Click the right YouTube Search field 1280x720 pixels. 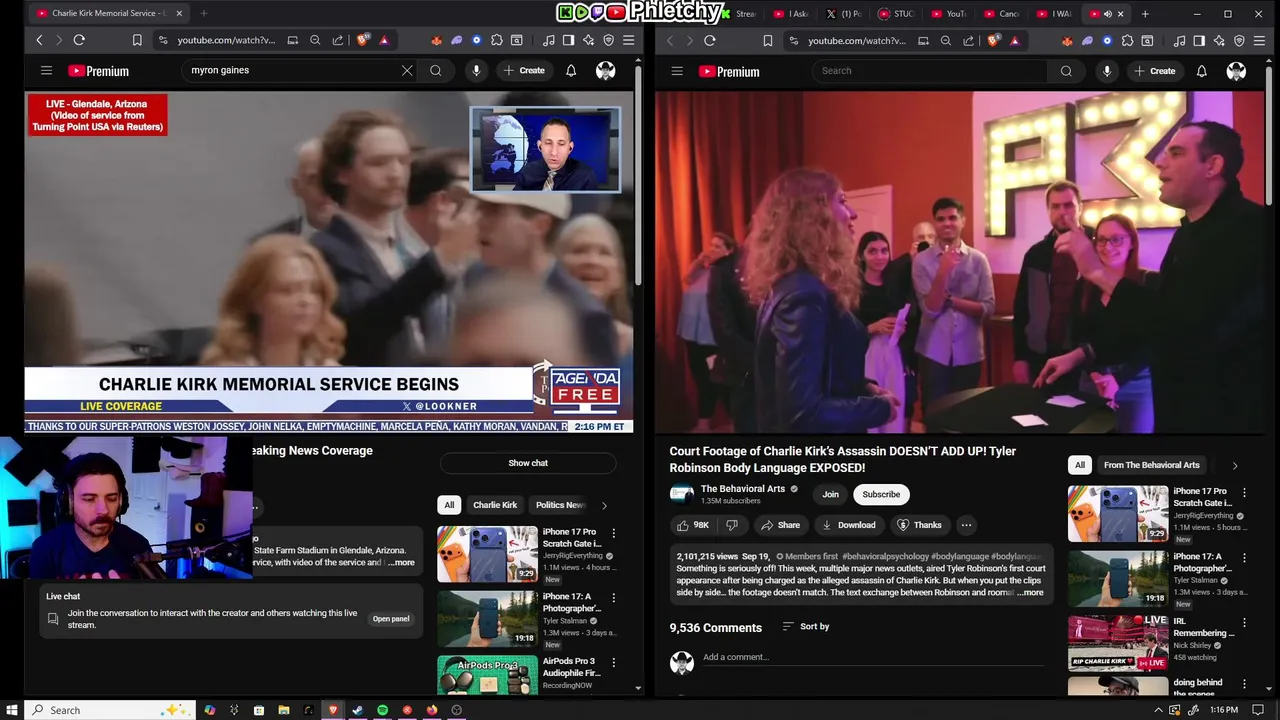click(x=930, y=71)
